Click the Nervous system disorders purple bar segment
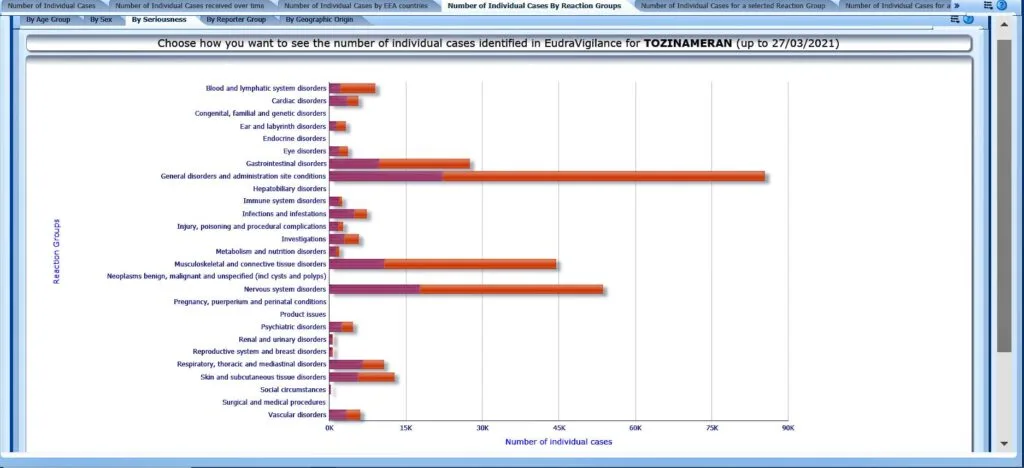 click(374, 289)
